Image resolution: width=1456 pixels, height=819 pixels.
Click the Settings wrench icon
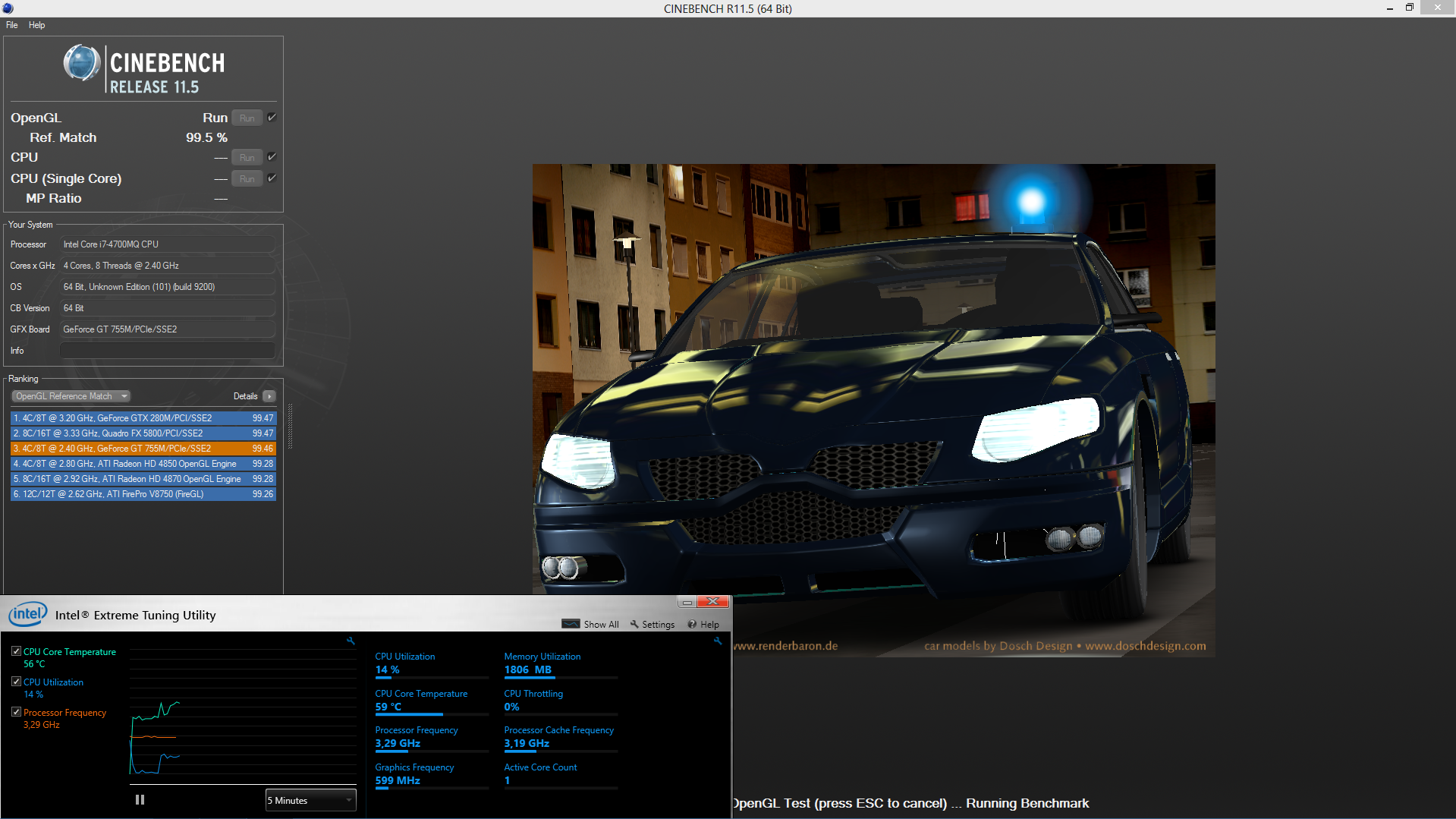(x=634, y=624)
